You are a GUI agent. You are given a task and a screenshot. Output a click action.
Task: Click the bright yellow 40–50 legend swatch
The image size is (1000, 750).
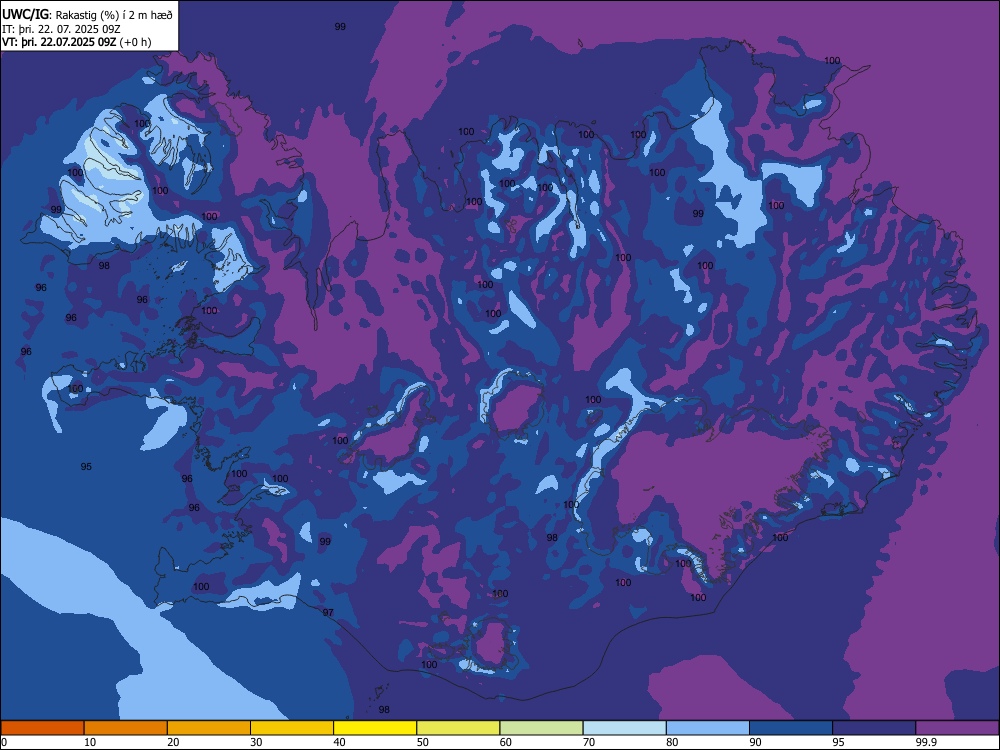375,728
